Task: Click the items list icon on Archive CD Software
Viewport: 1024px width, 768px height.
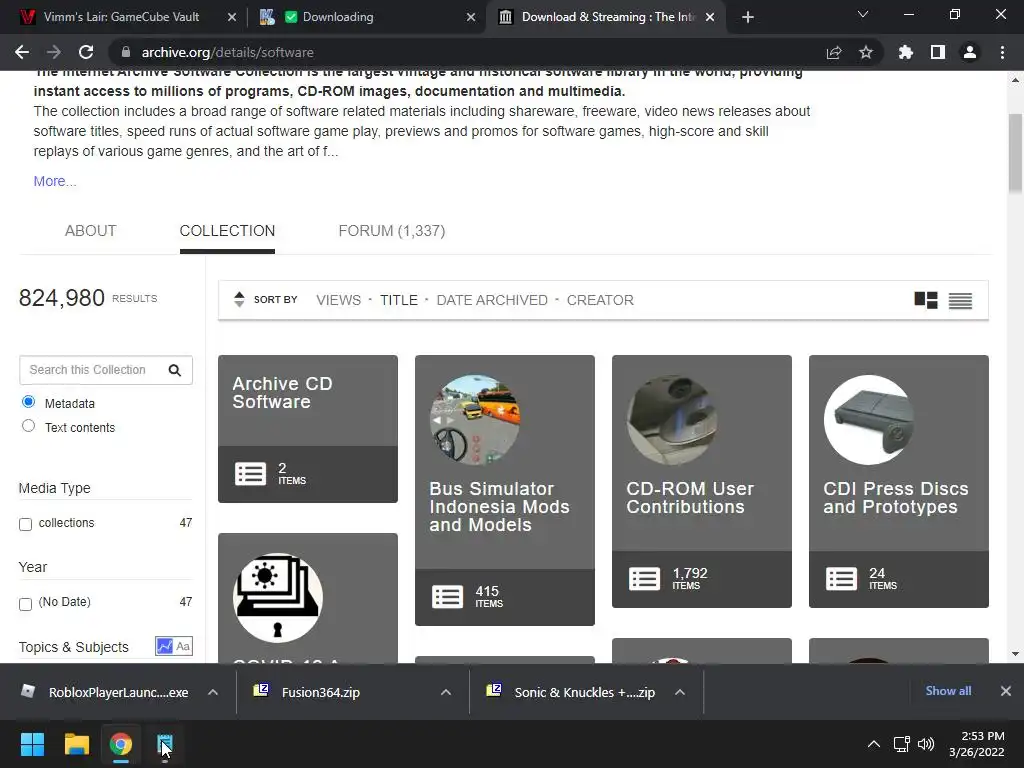Action: click(x=251, y=473)
